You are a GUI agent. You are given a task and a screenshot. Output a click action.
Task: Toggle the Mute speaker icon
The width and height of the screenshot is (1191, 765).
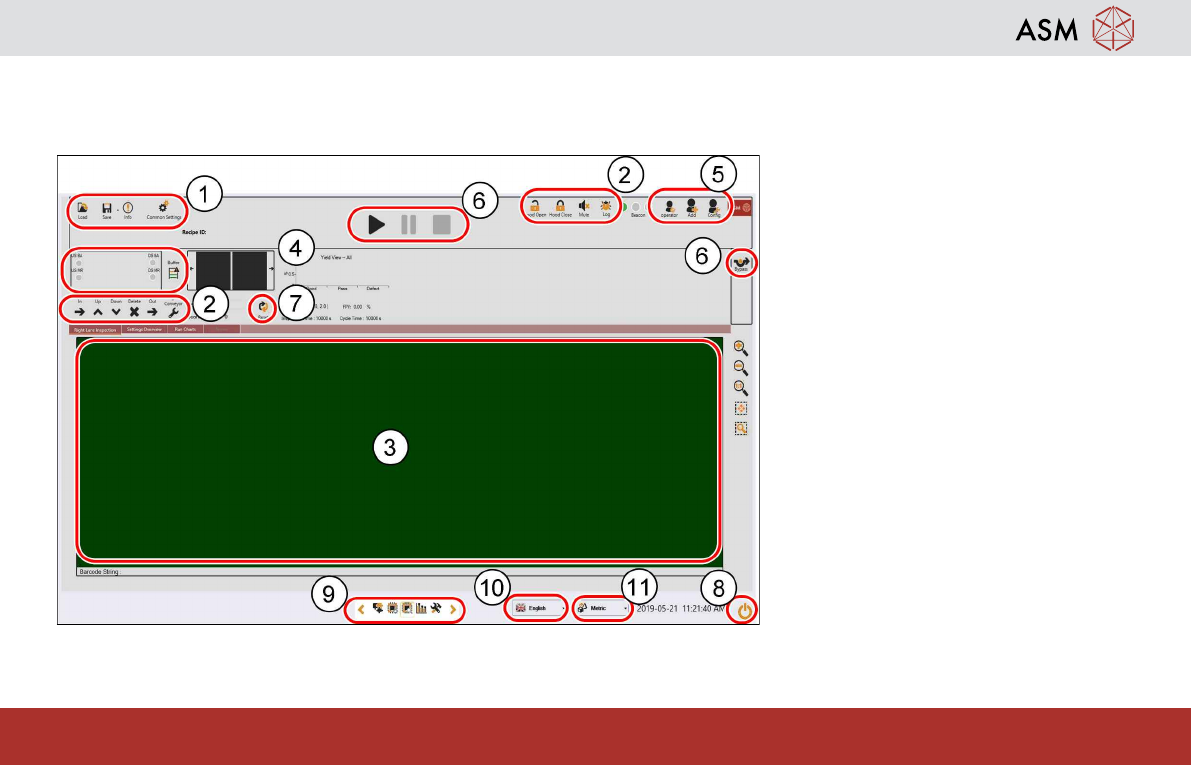[583, 206]
